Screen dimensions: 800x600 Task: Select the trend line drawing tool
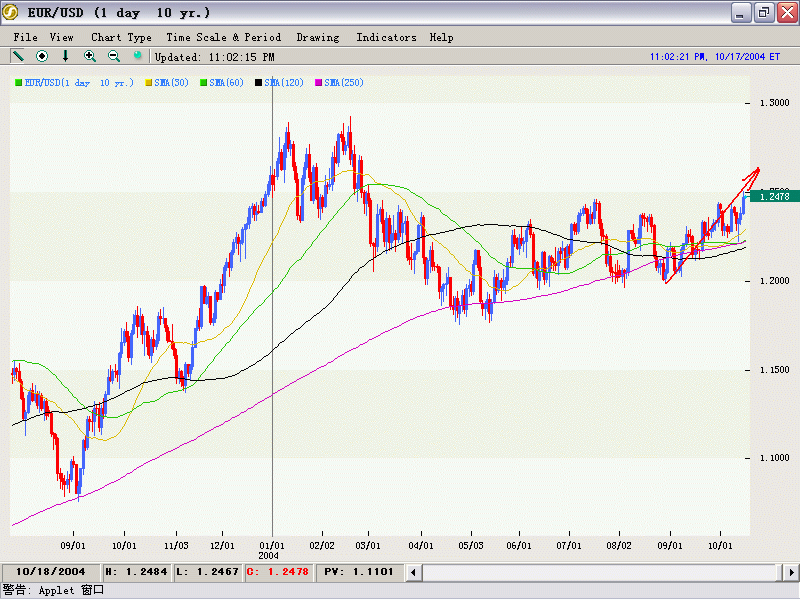(18, 57)
